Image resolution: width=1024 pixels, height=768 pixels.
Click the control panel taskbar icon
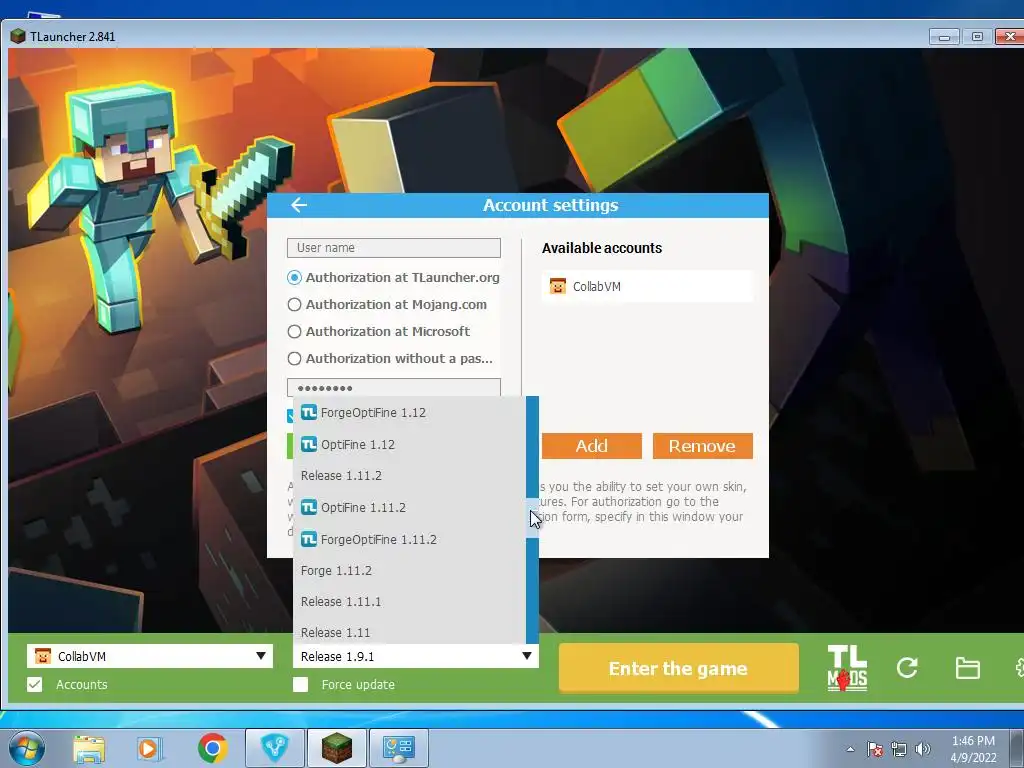click(x=399, y=748)
